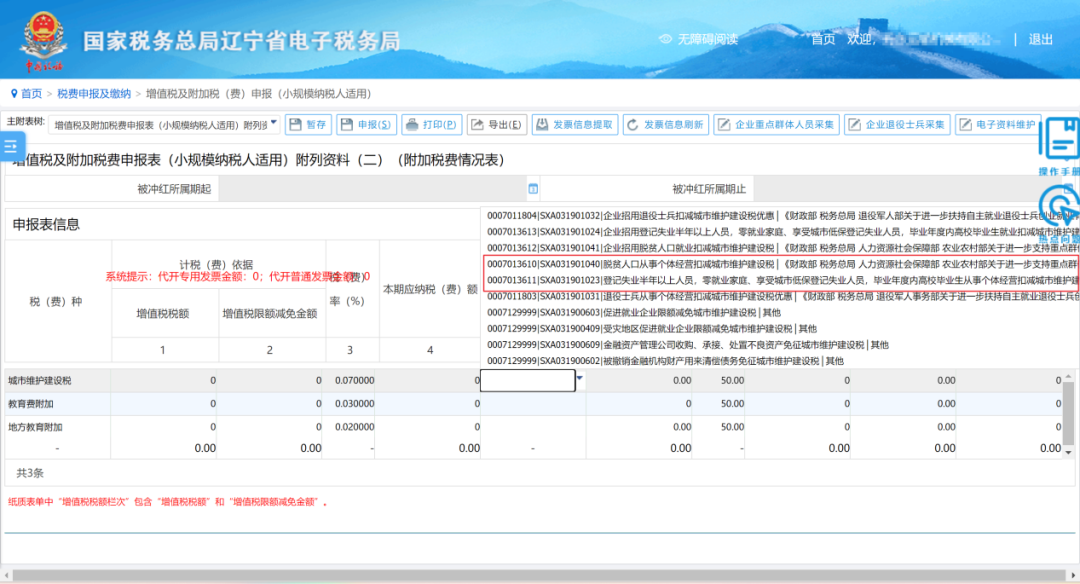Screen dimensions: 1080x584
Task: Refresh invoice info with 发票信息刷新
Action: [666, 125]
